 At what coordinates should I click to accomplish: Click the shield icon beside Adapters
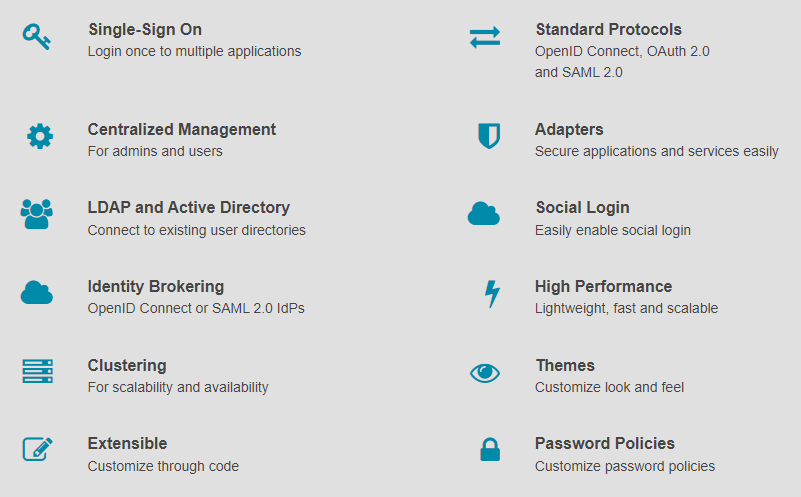pos(489,136)
